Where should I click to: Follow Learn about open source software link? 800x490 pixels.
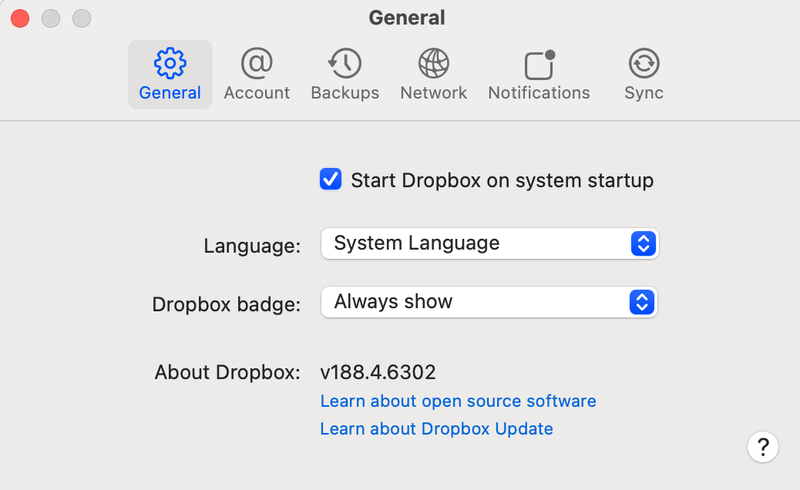pos(458,401)
